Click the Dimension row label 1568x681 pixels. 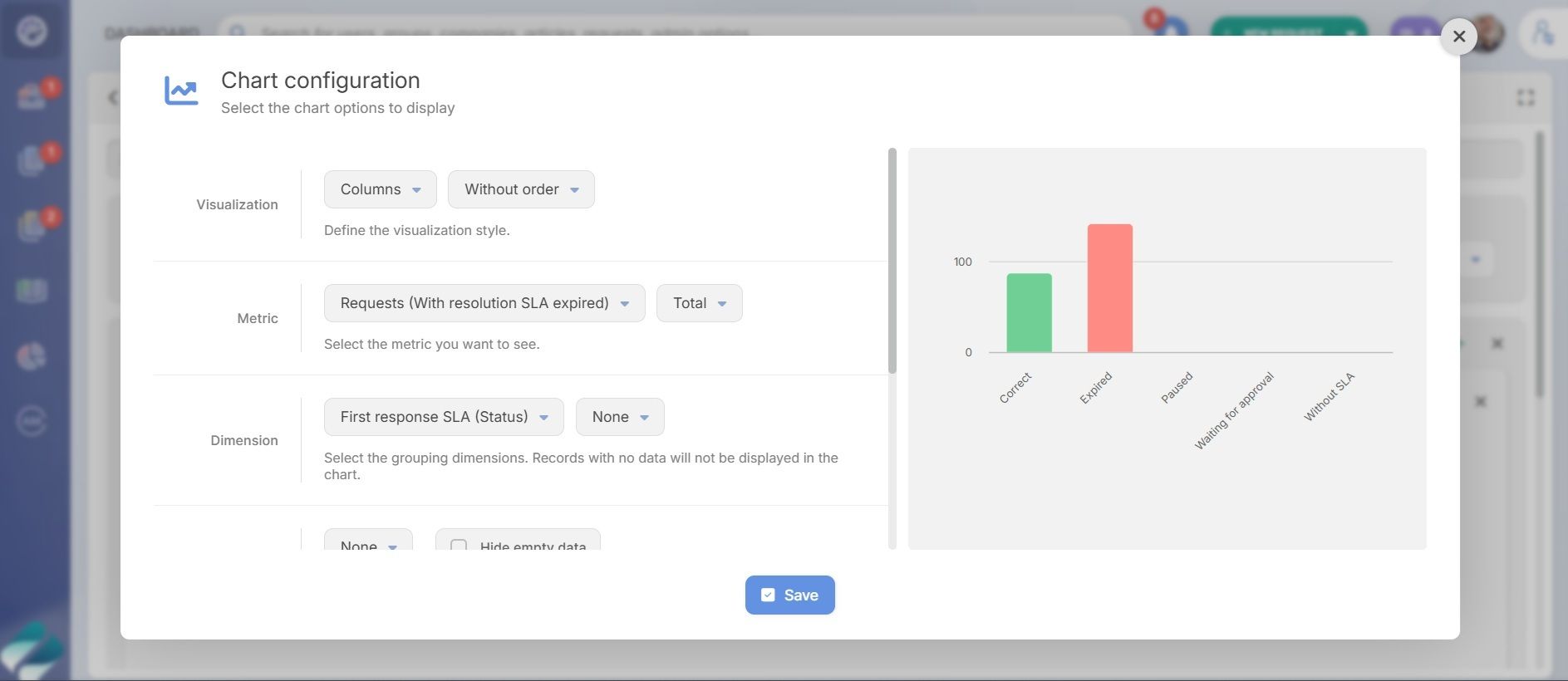coord(244,440)
